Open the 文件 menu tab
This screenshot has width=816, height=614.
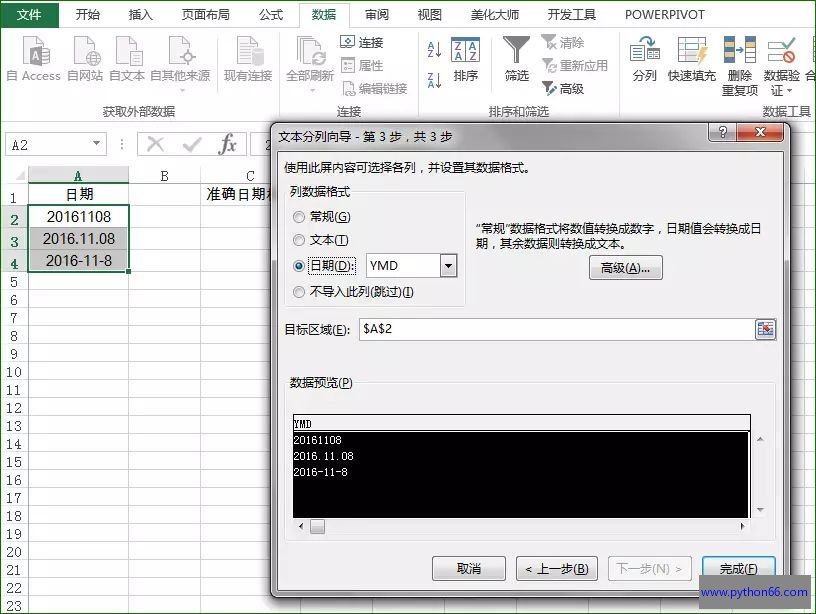[29, 15]
